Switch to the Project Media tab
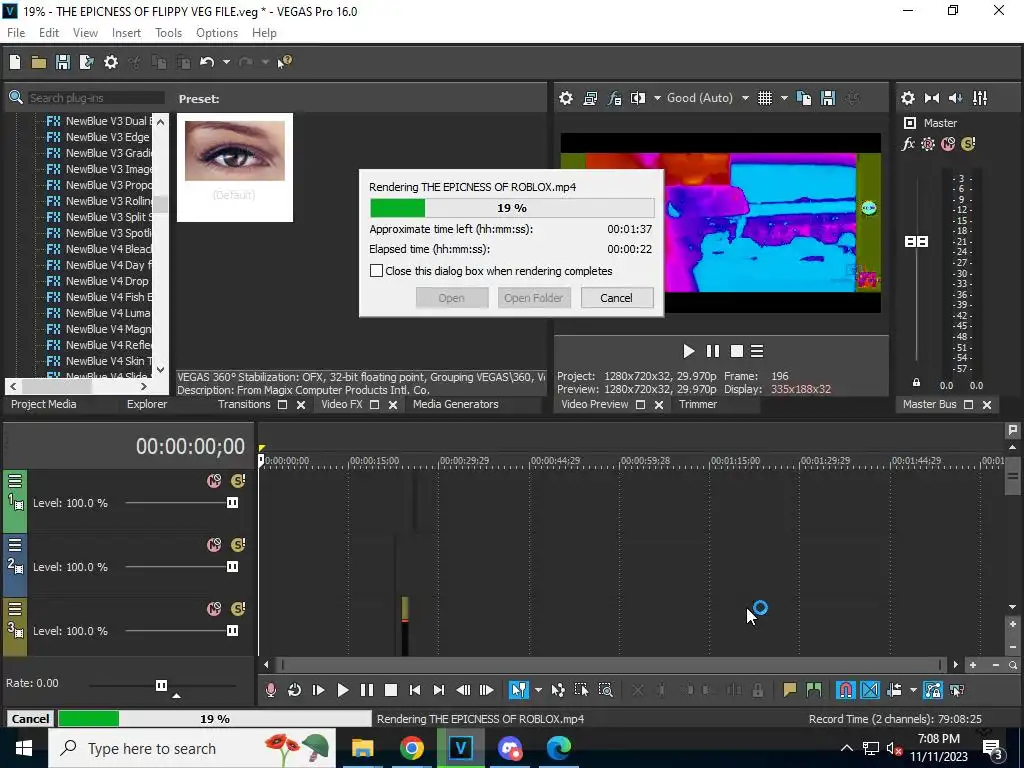 point(44,404)
